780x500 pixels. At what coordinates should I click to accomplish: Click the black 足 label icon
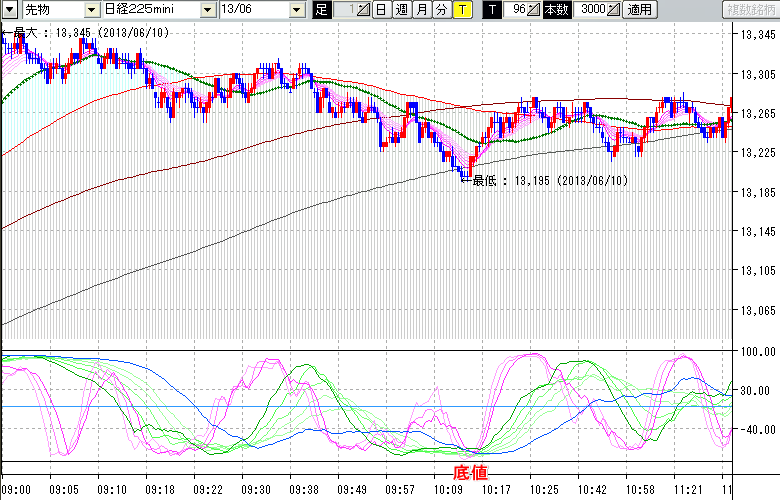click(321, 10)
